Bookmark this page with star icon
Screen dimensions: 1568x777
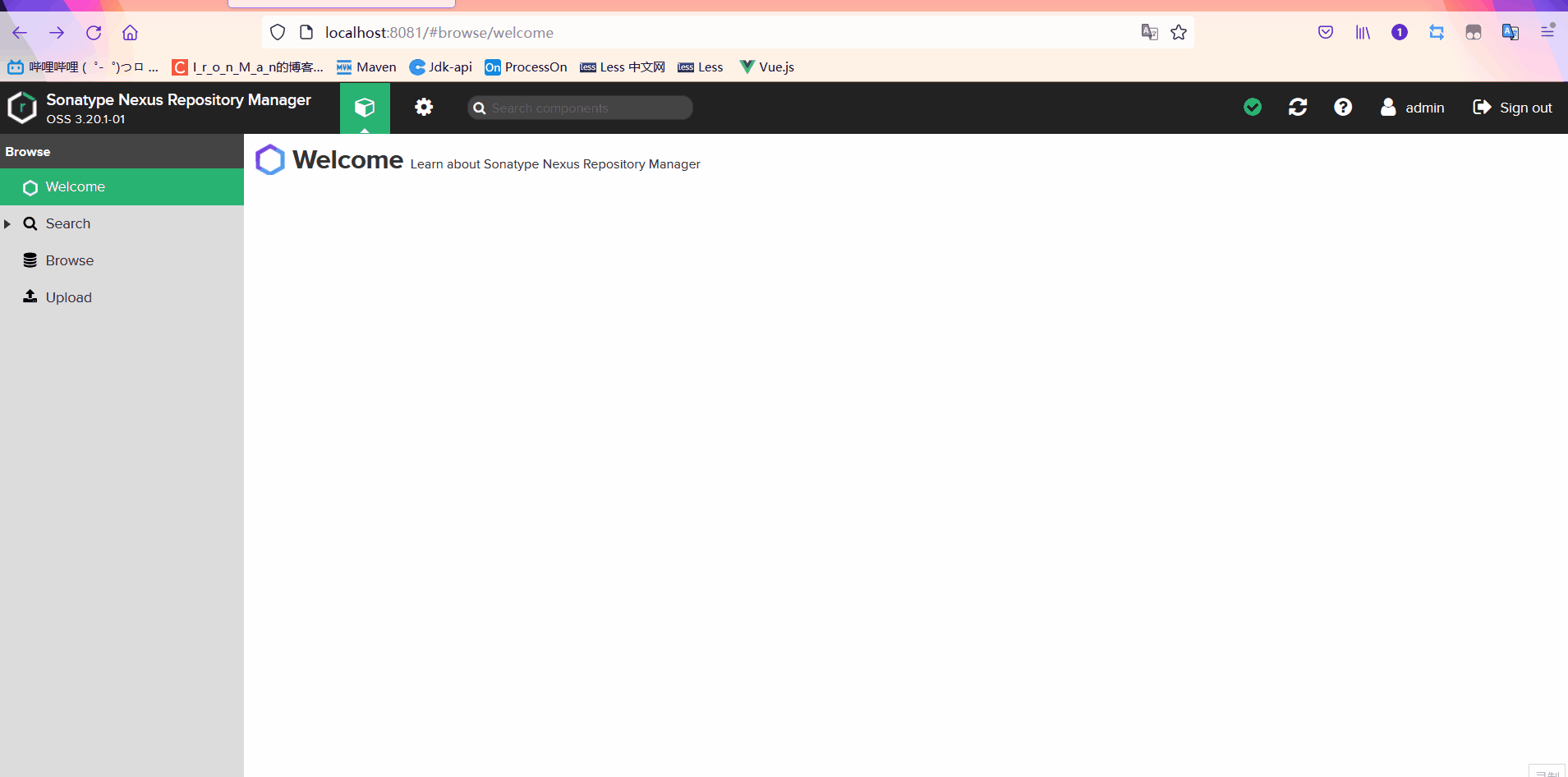coord(1179,32)
